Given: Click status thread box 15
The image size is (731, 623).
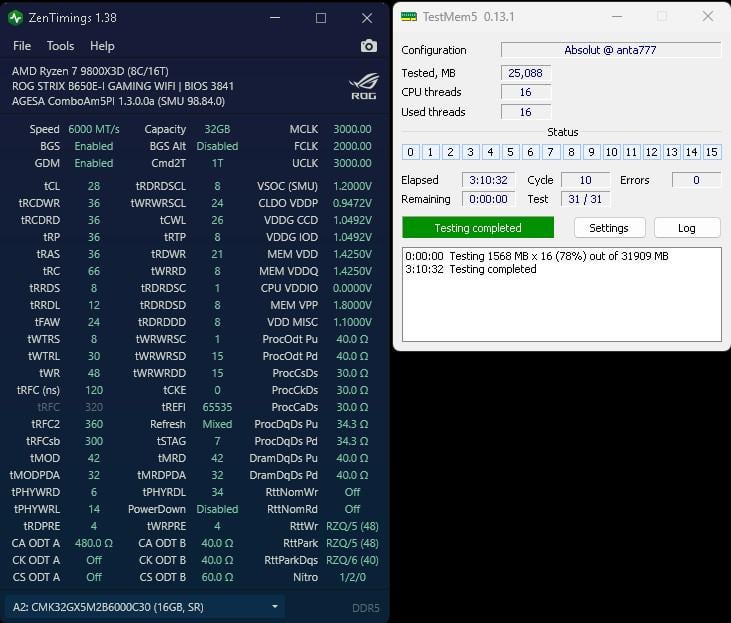Looking at the screenshot, I should click(x=711, y=152).
